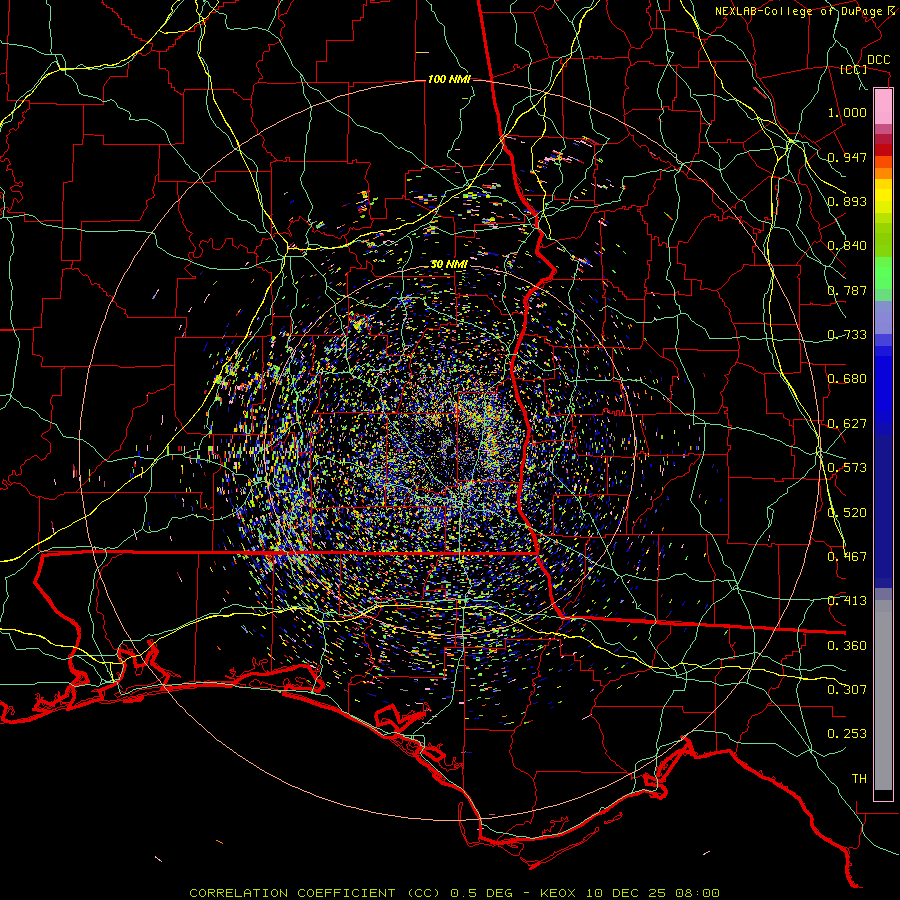Click the 0.573 scale label
The width and height of the screenshot is (900, 900).
pos(847,468)
